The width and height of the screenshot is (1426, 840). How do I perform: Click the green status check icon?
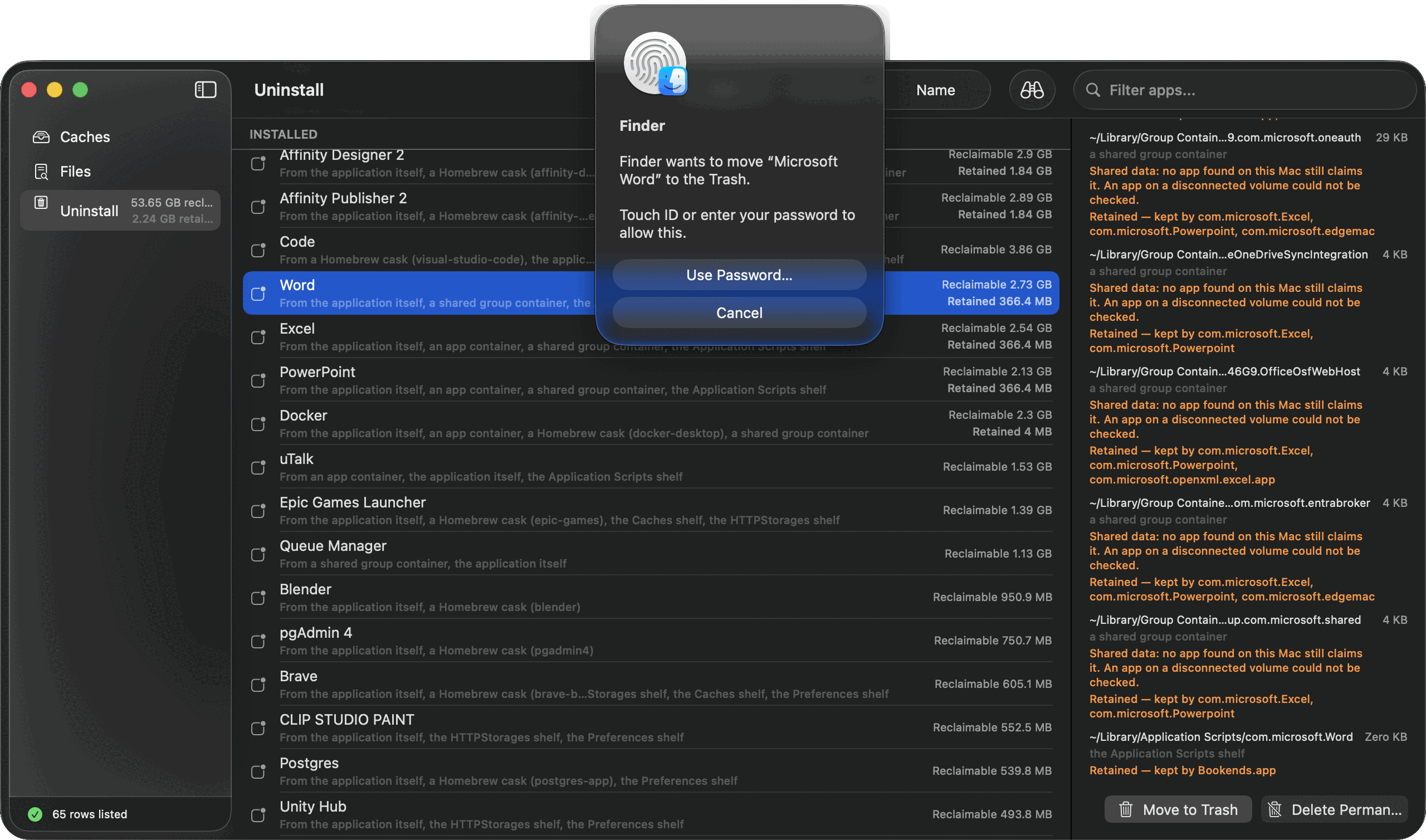tap(35, 814)
